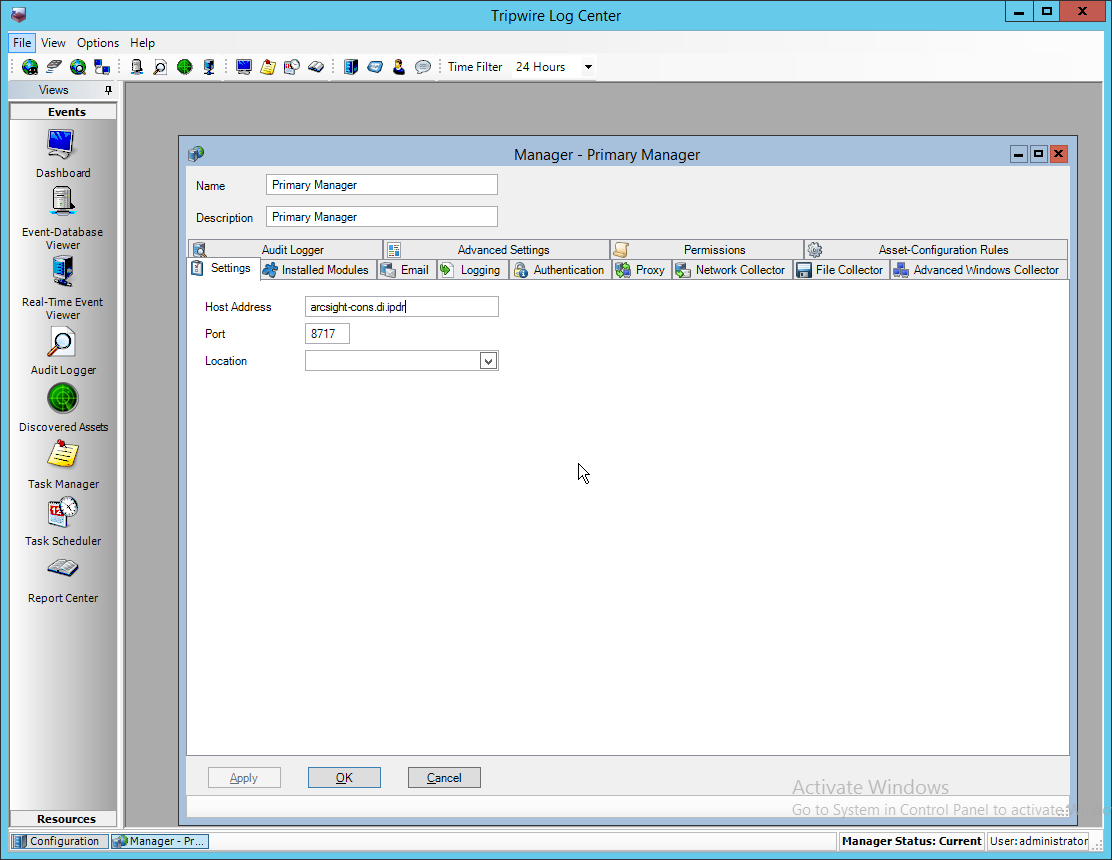Switch to the Advanced Windows Collector tab
1112x860 pixels.
click(x=979, y=270)
